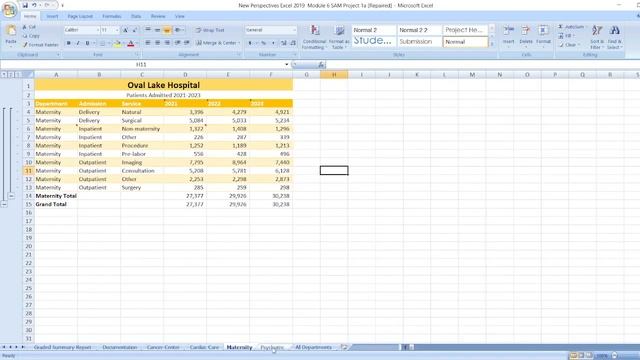Apply yellow fill color to cell
The image size is (640, 360).
[x=118, y=43]
